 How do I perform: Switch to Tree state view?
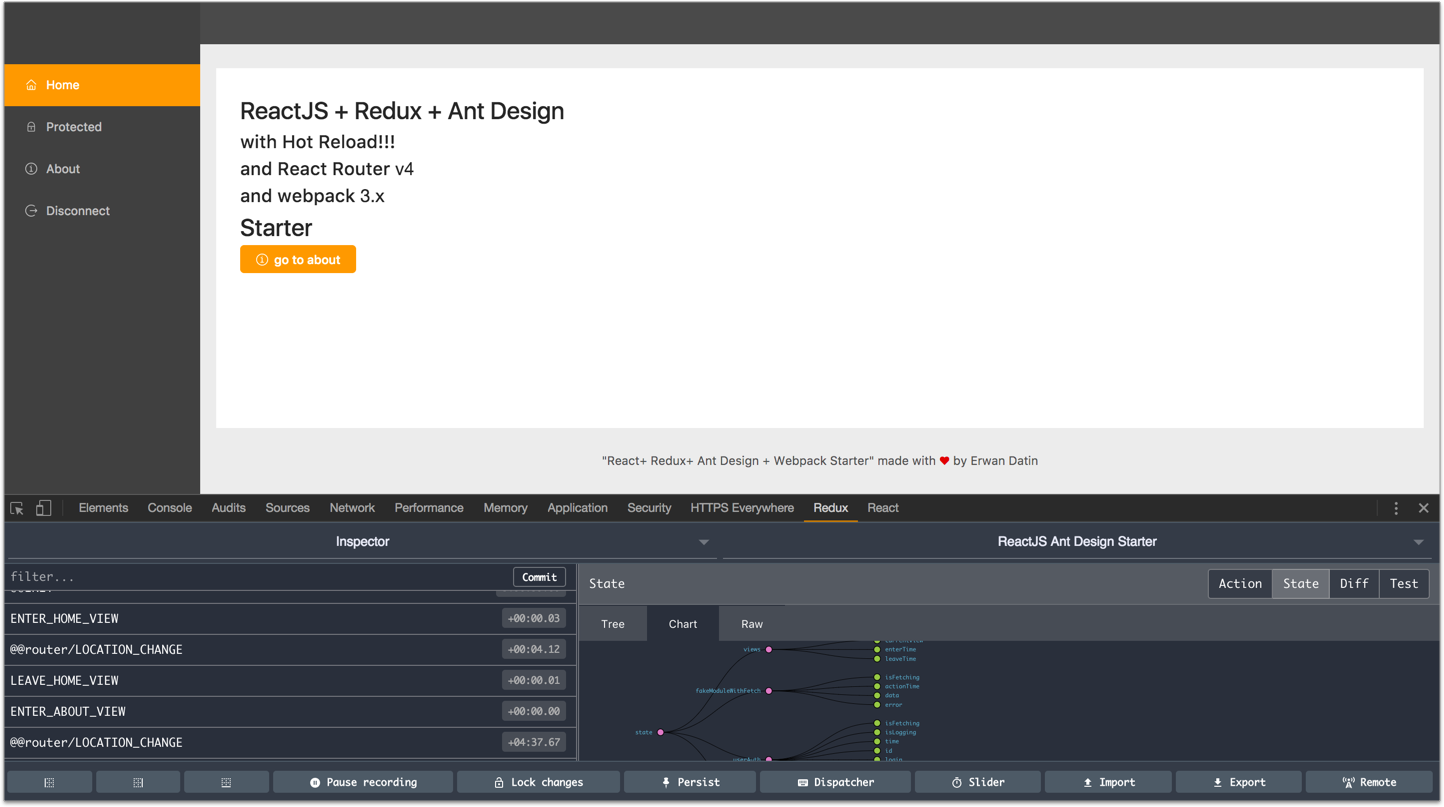[x=613, y=624]
